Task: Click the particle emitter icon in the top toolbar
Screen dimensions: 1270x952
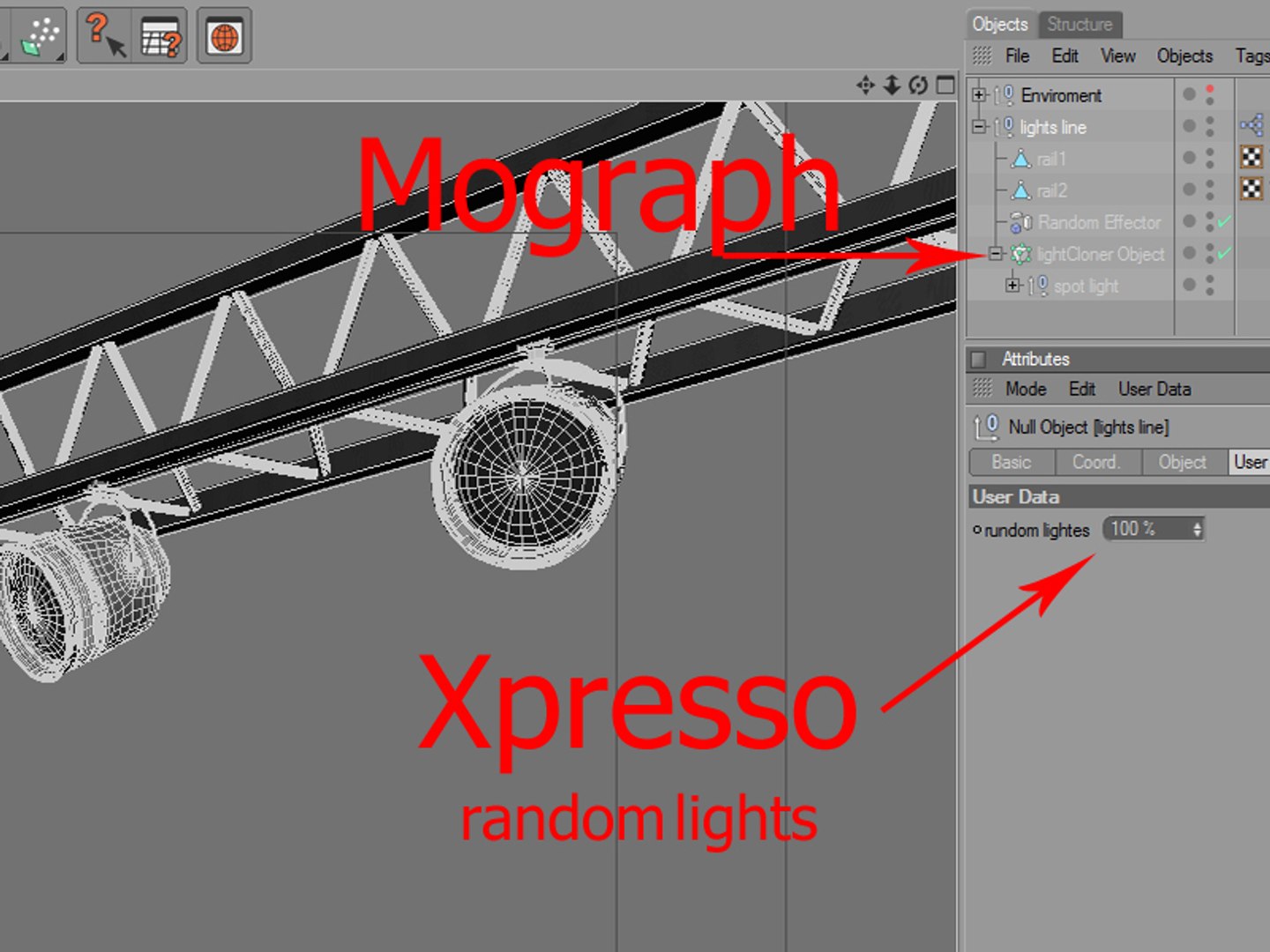Action: coord(39,35)
